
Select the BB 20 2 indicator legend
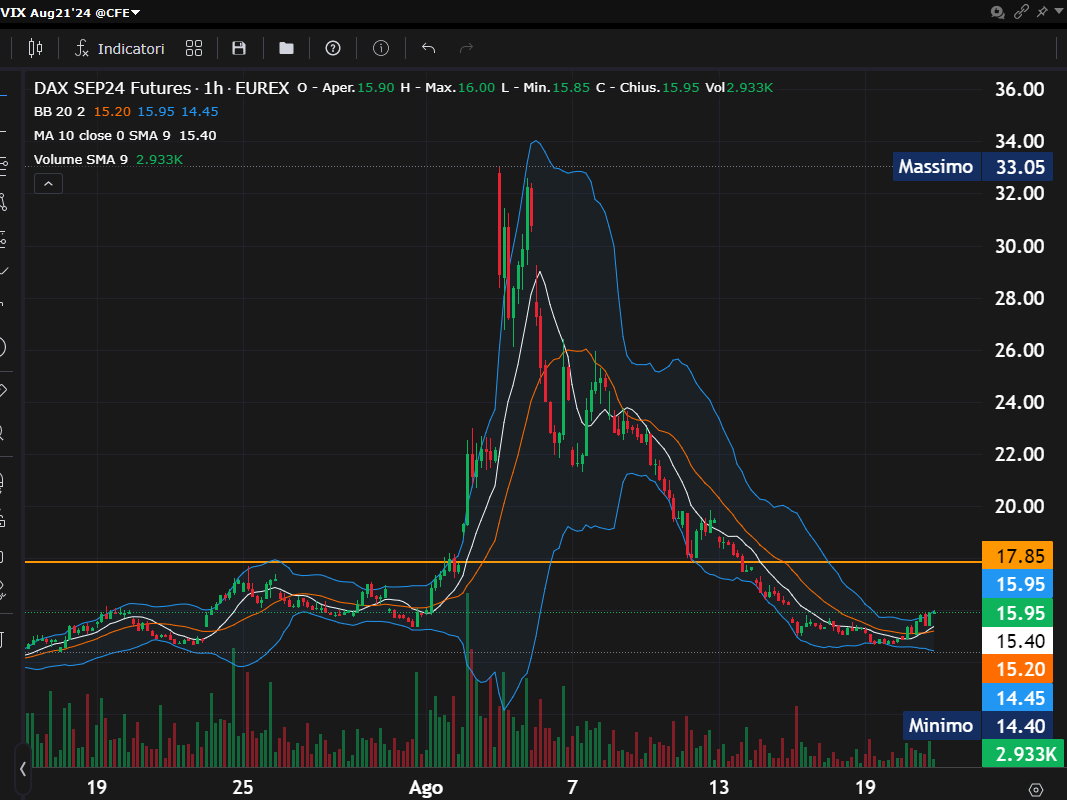(x=61, y=112)
